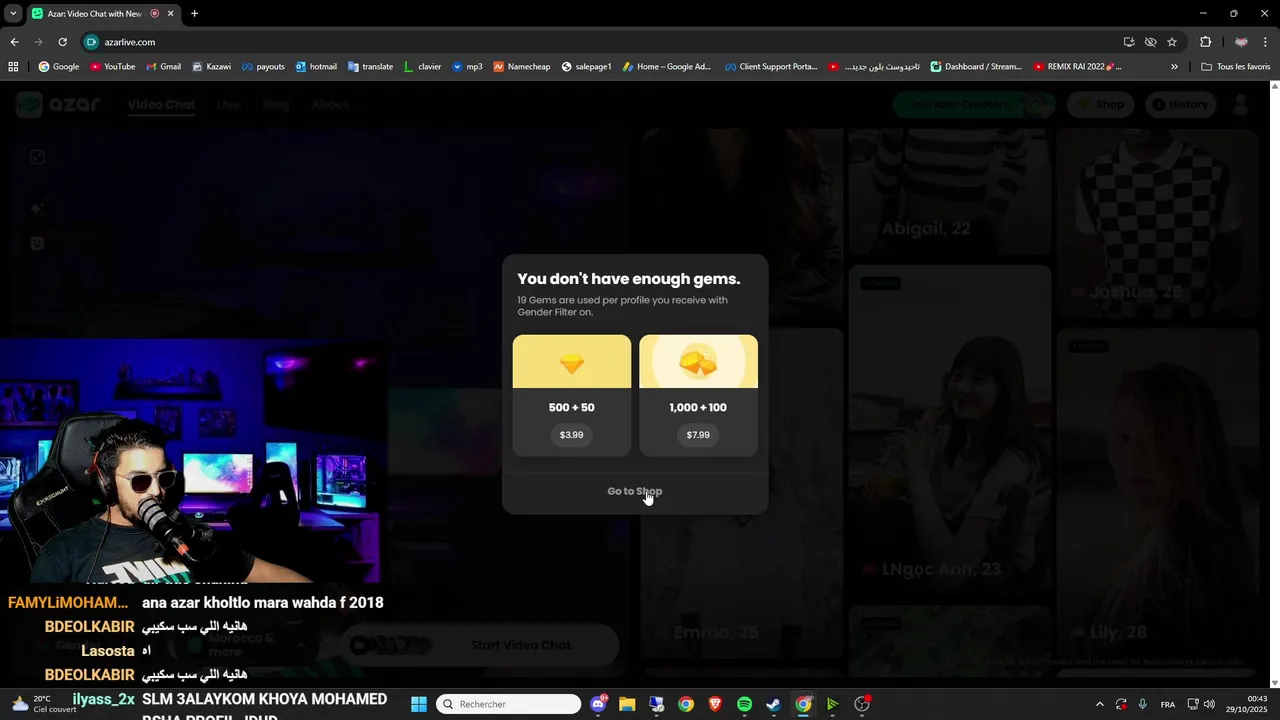Screen dimensions: 1280x720
Task: Open a new browser tab
Action: (x=194, y=14)
